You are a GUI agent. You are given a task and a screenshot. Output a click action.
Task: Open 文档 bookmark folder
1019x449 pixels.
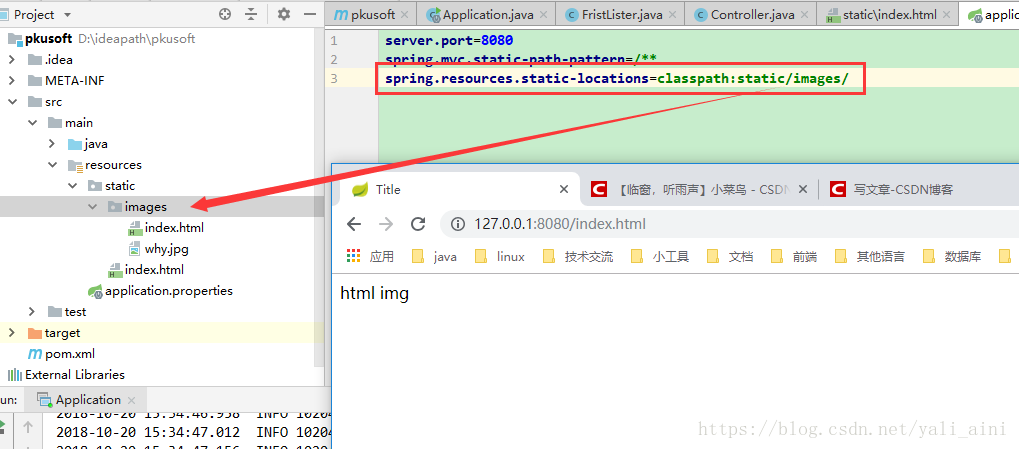coord(730,257)
